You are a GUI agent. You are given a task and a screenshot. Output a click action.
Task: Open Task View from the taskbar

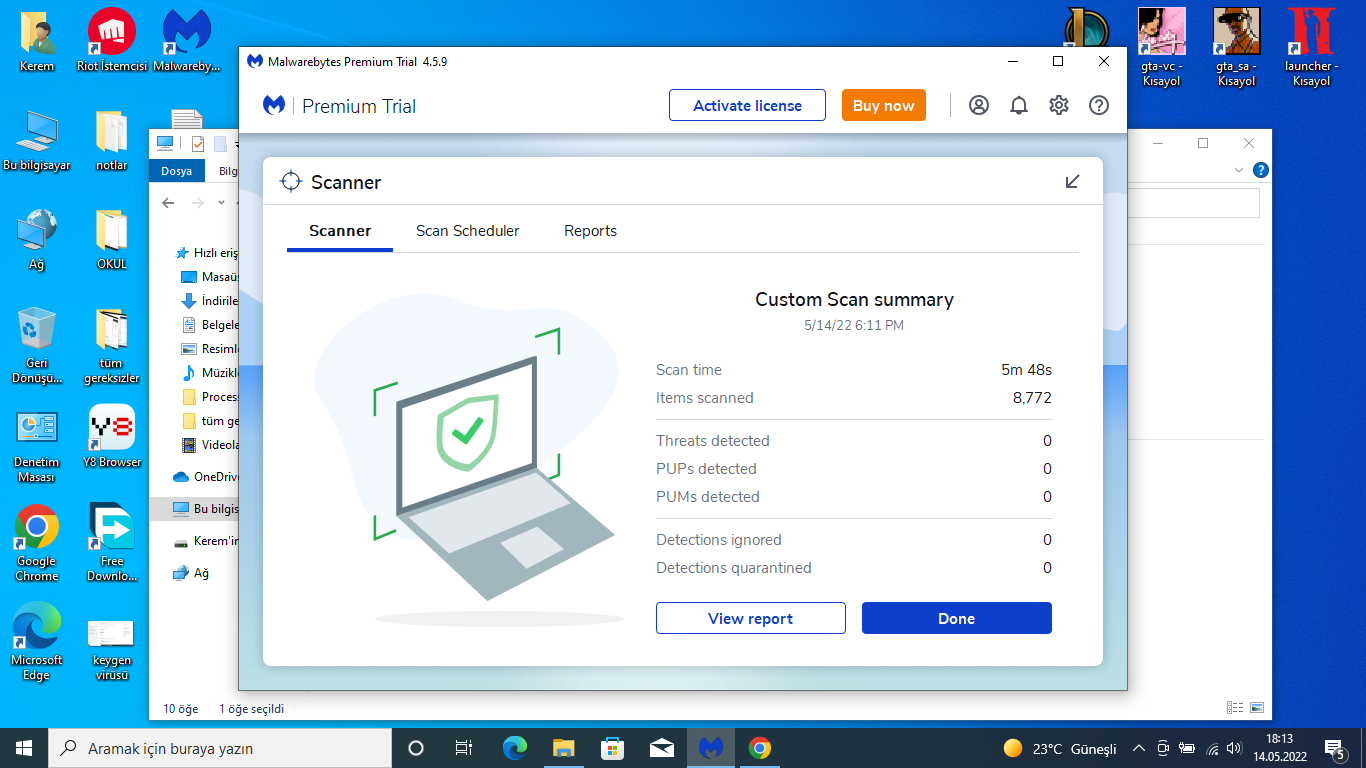[464, 748]
